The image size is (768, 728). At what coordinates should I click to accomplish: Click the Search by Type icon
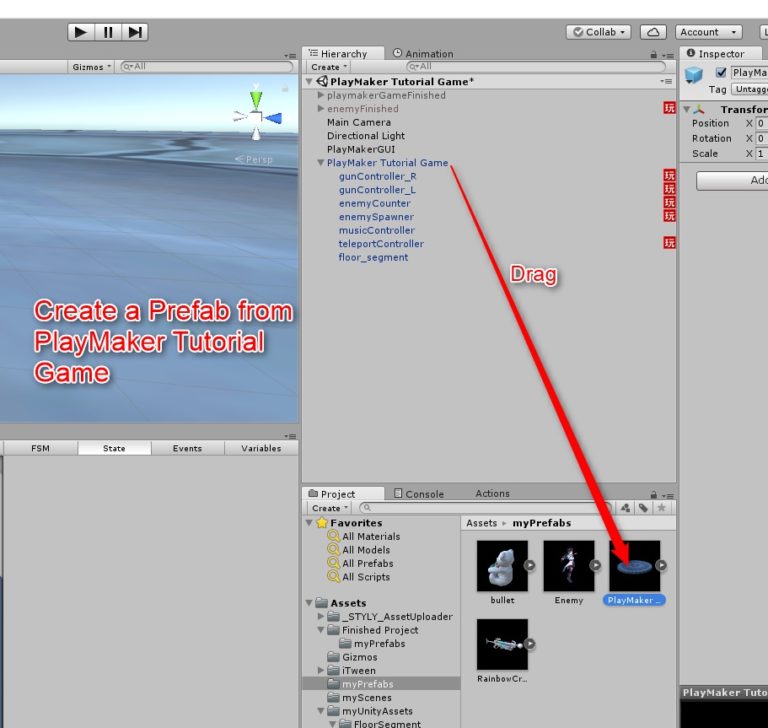(x=625, y=508)
